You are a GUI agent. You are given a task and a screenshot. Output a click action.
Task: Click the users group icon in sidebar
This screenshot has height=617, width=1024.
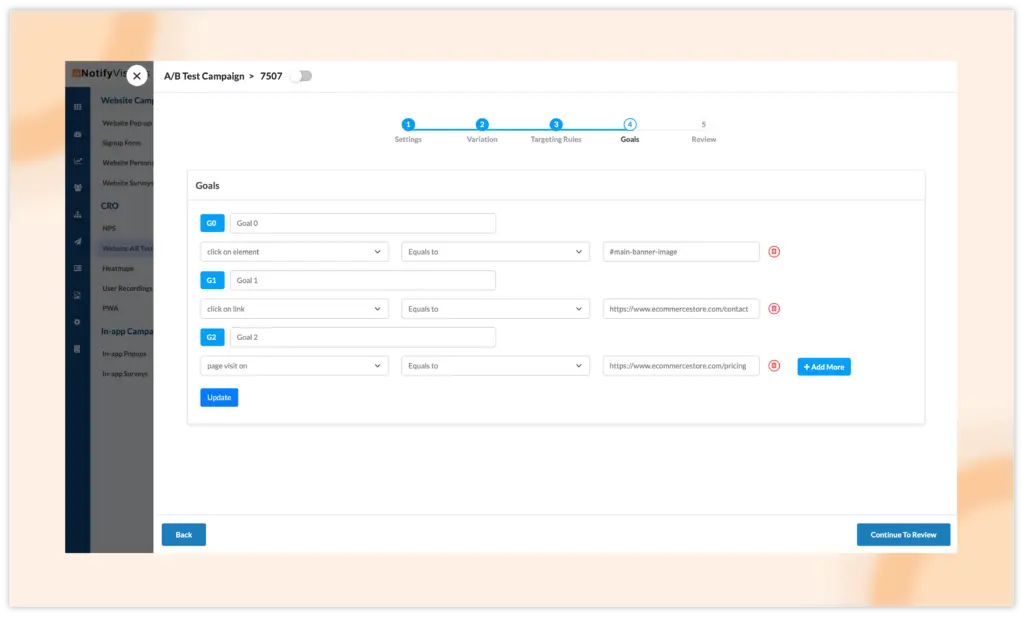[x=78, y=188]
